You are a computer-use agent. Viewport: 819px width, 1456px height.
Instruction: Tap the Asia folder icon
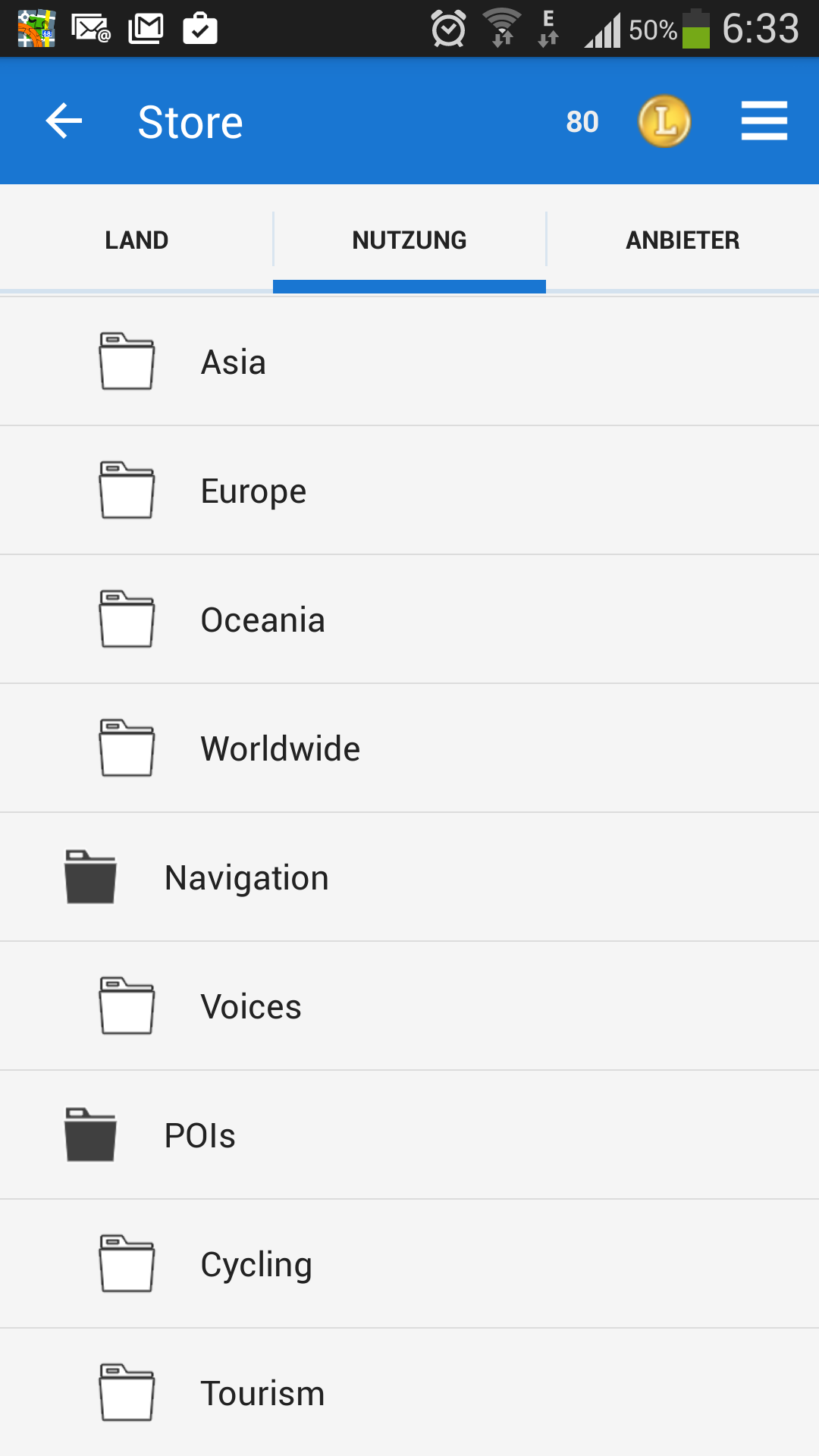pyautogui.click(x=127, y=362)
